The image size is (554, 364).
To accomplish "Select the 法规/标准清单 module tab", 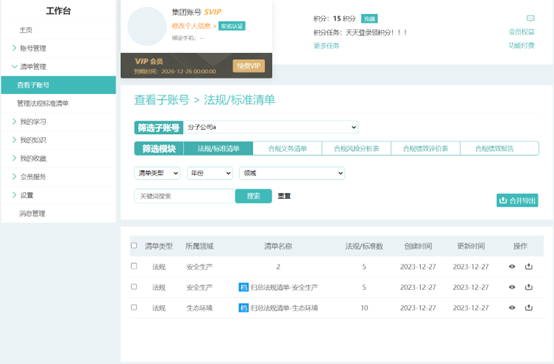I will [218, 148].
